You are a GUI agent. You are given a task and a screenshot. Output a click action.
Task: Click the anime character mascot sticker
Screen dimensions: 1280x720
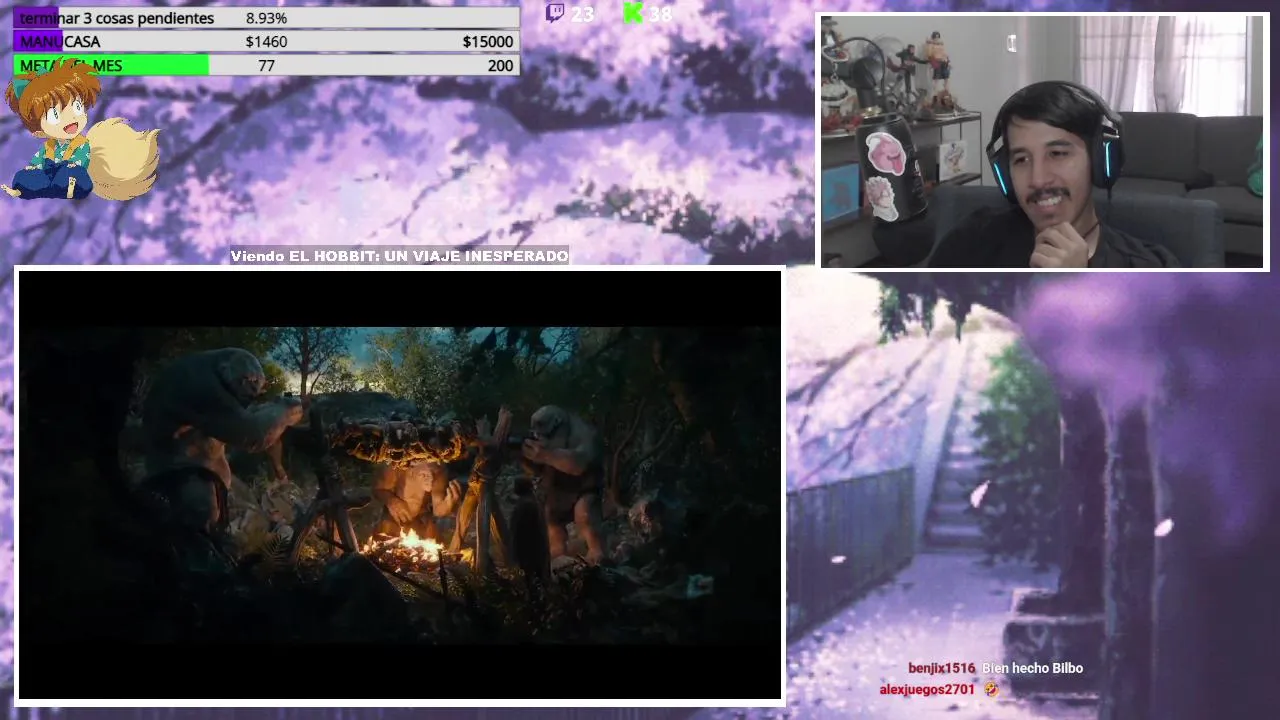pos(78,130)
